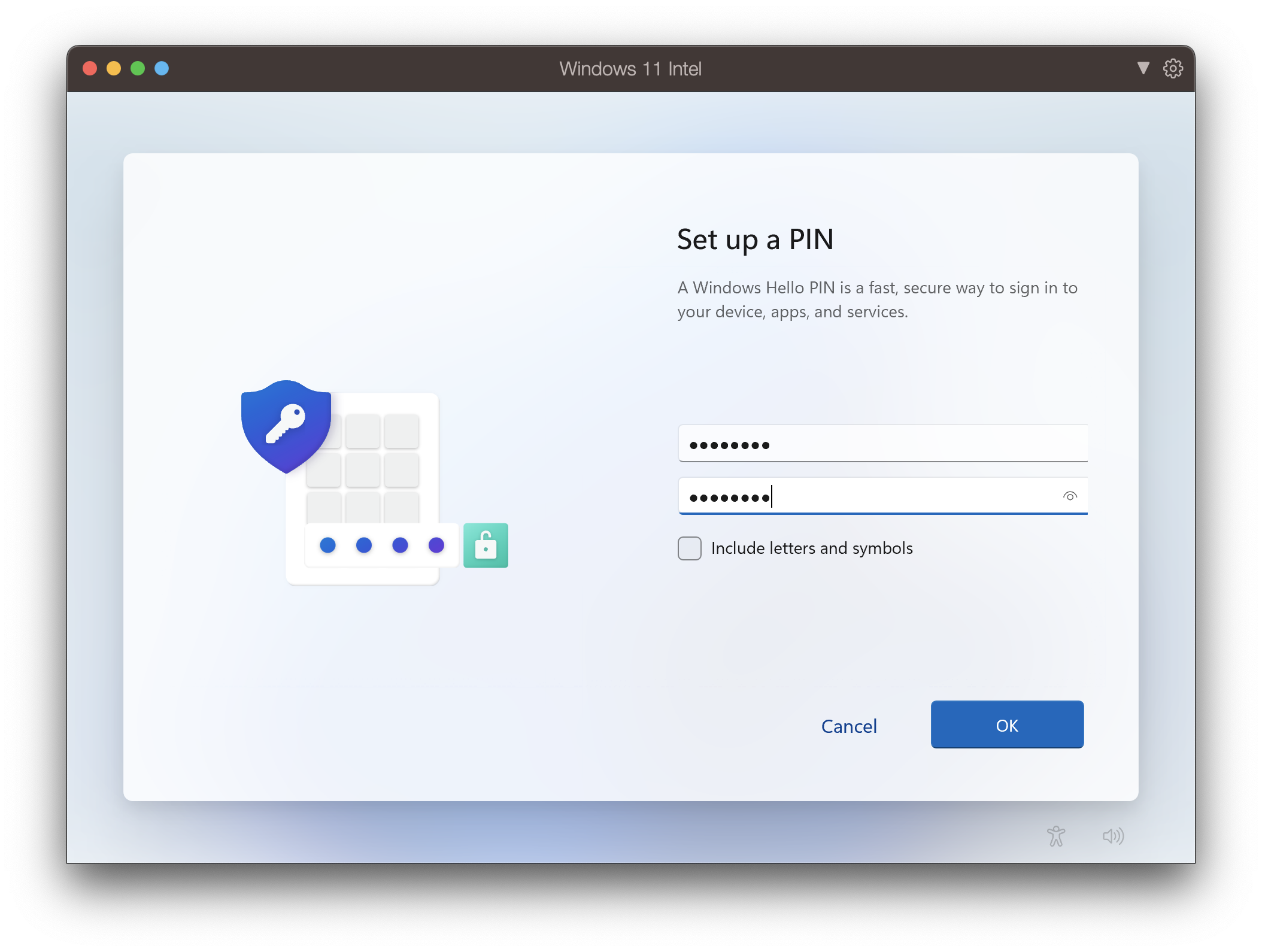Viewport: 1262px width, 952px height.
Task: Expand the title bar dropdown triangle
Action: 1143,68
